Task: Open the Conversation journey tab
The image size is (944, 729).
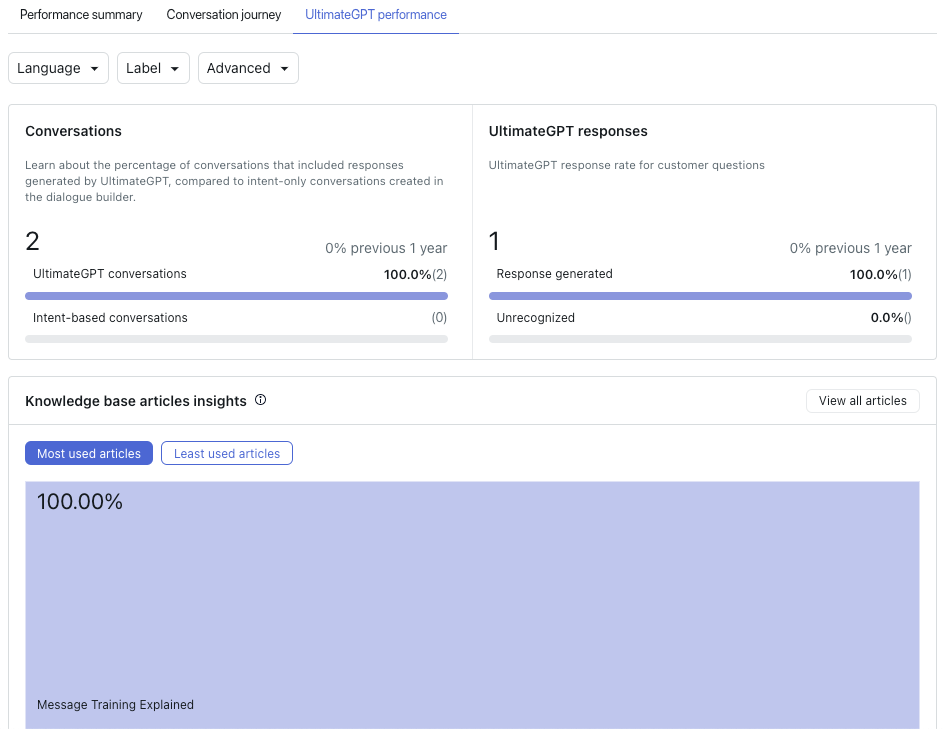Action: [224, 14]
